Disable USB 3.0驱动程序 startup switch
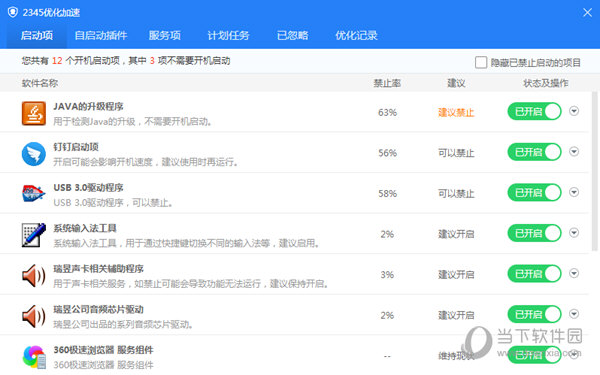The width and height of the screenshot is (600, 375). (x=534, y=192)
